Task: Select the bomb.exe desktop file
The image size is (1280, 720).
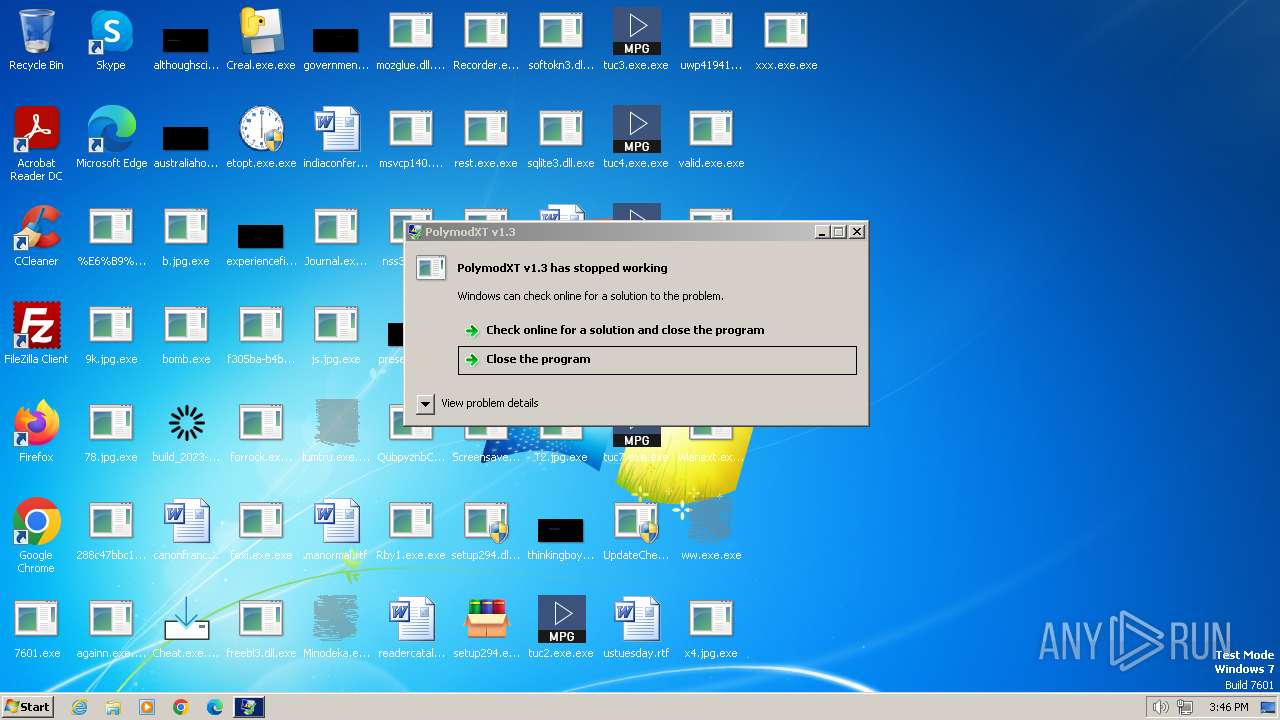Action: coord(186,334)
